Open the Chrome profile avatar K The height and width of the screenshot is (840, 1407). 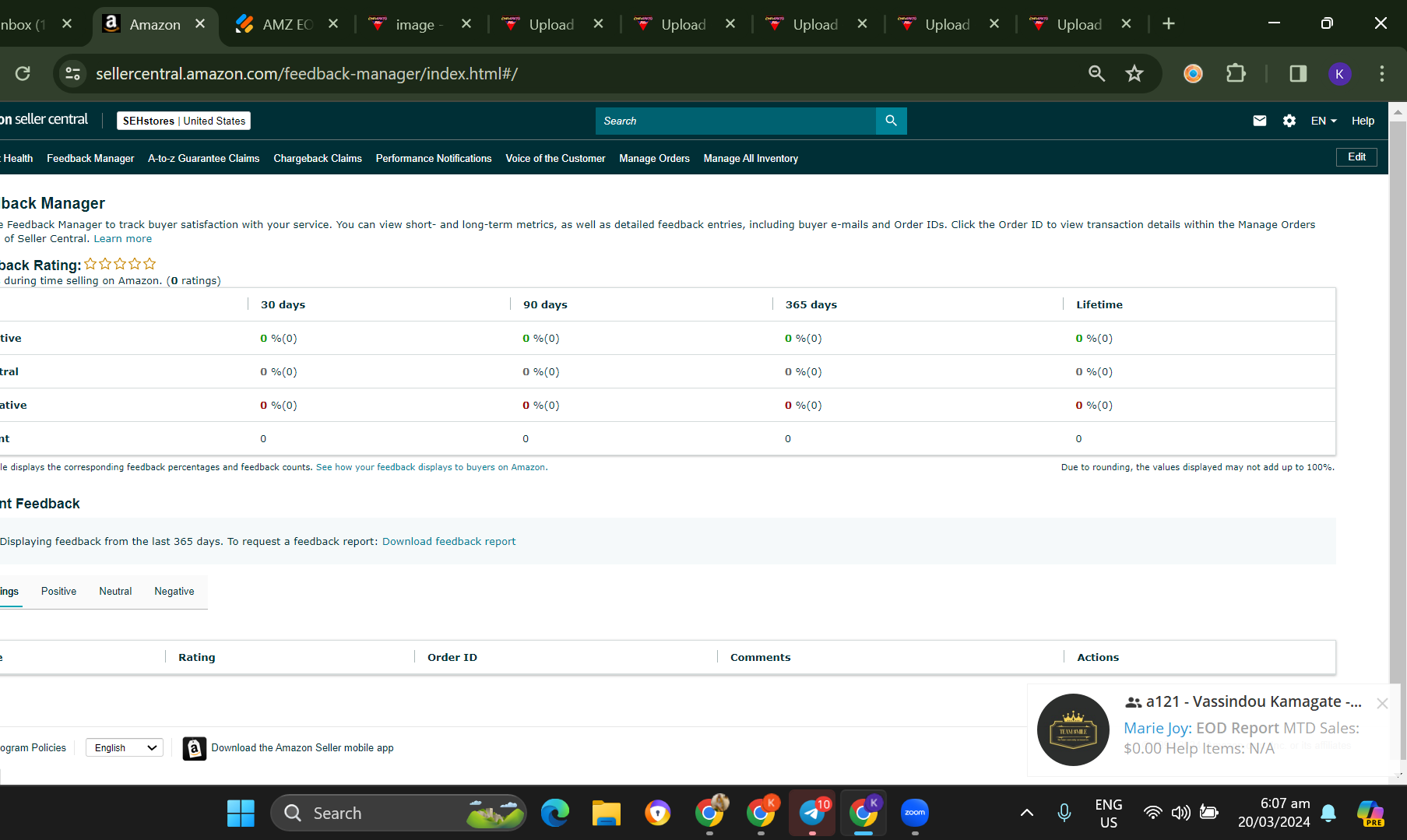pyautogui.click(x=1339, y=73)
